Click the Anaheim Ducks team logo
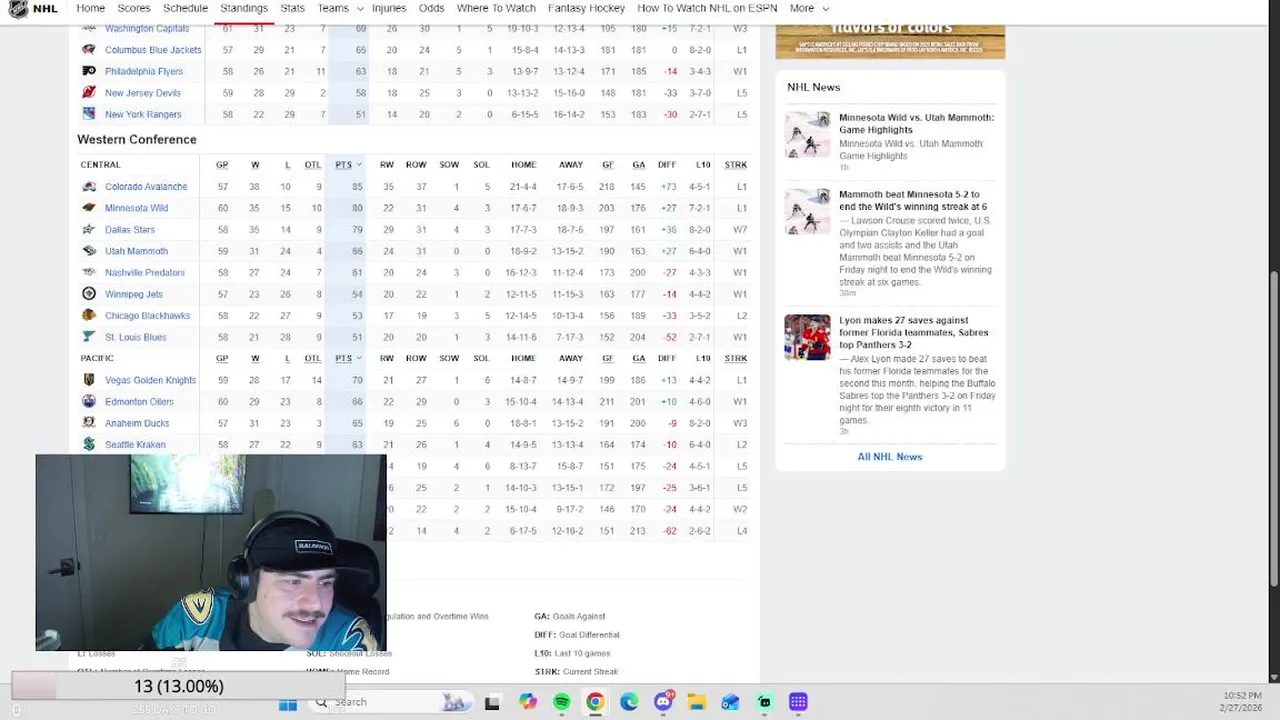Viewport: 1280px width, 720px height. [89, 423]
